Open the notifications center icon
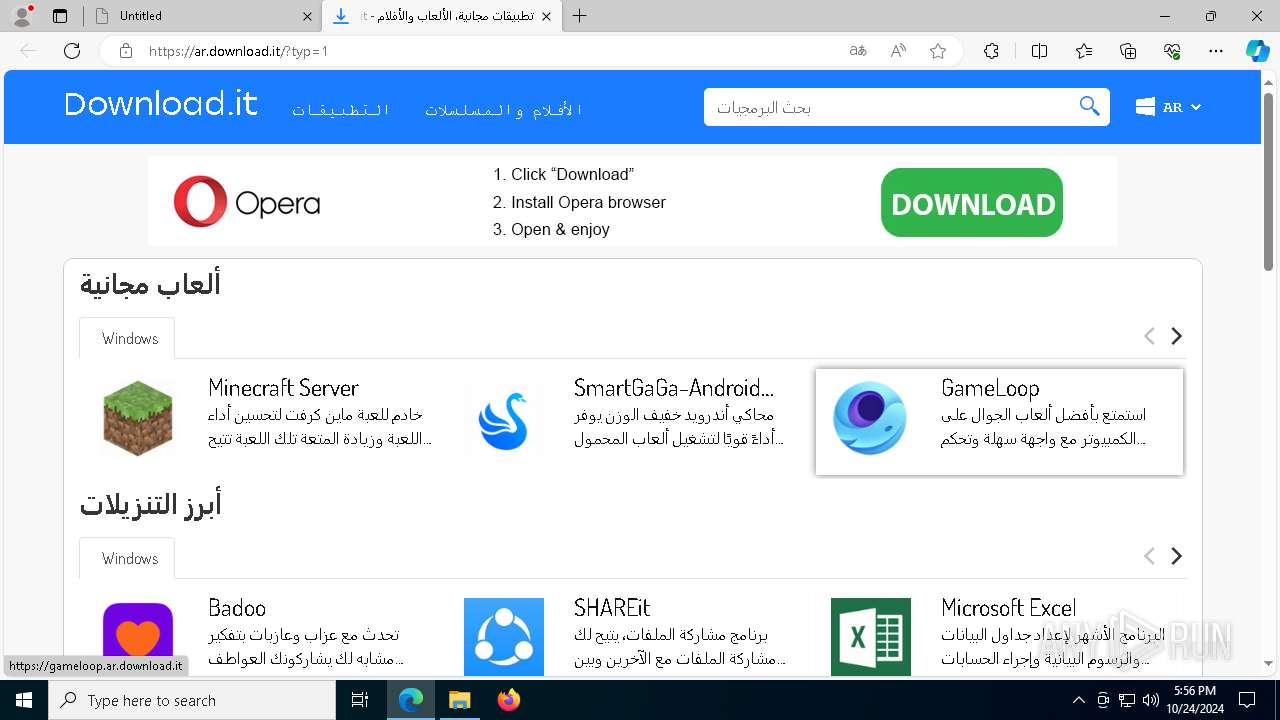 click(1247, 700)
